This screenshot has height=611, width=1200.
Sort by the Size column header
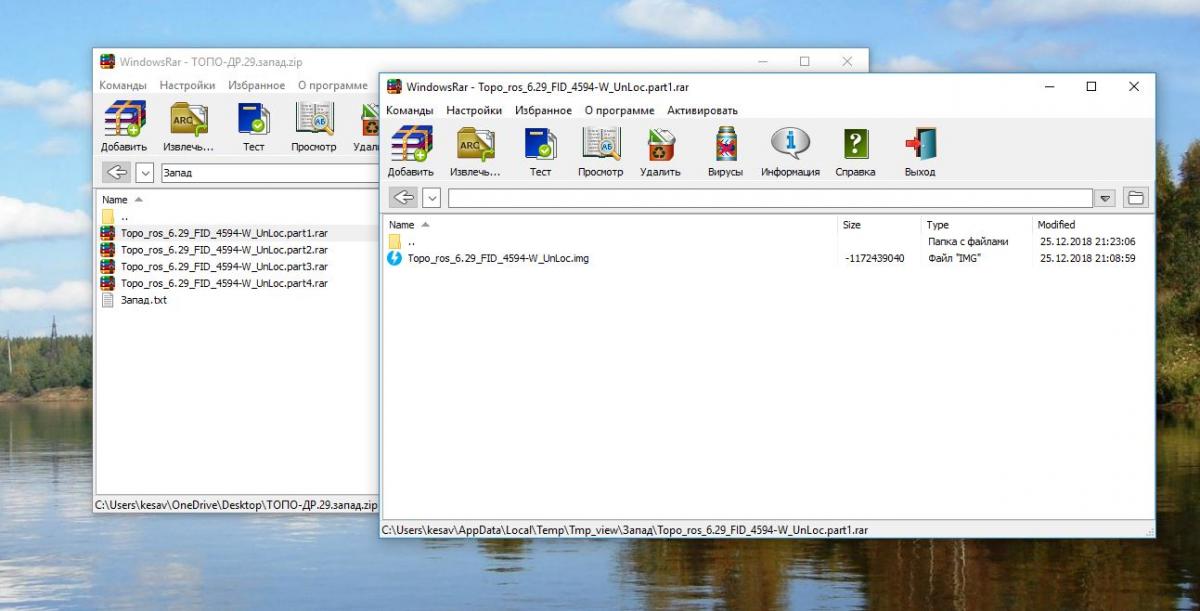(x=852, y=225)
